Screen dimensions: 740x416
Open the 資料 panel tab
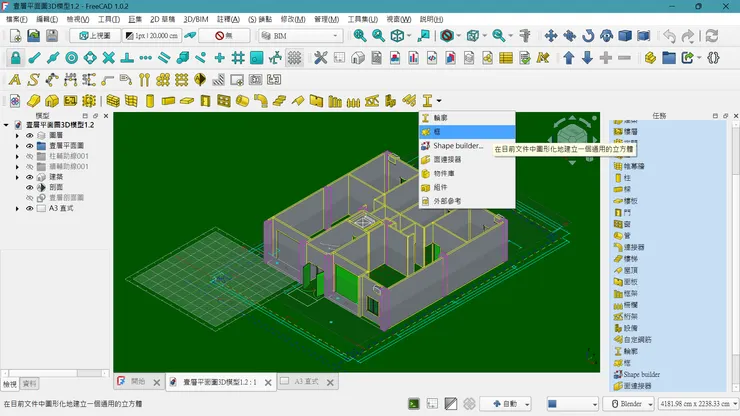pos(30,383)
